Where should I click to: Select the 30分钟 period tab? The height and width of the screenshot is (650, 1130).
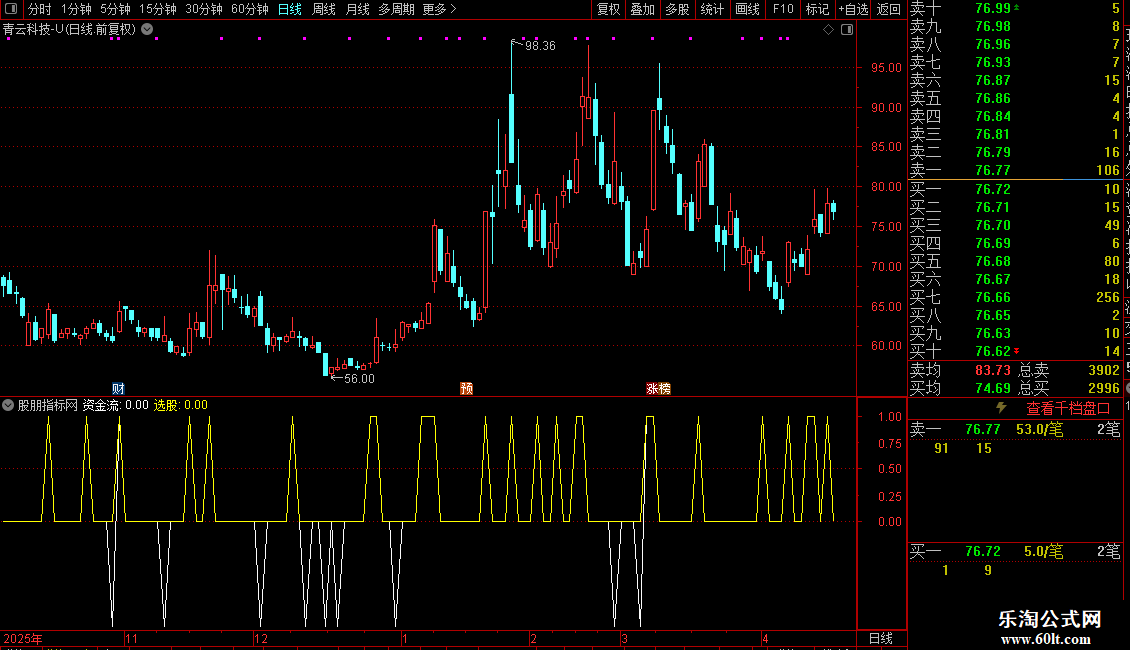204,9
